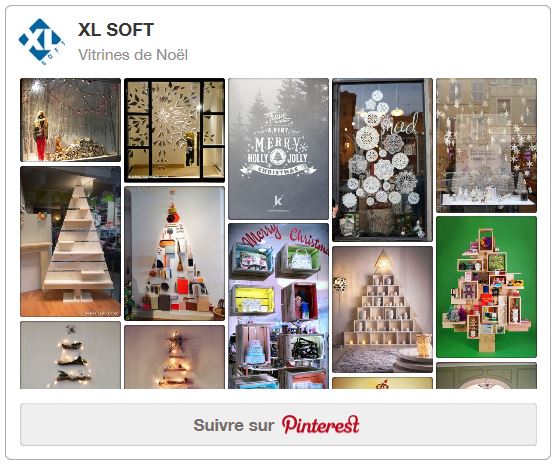Image resolution: width=558 pixels, height=465 pixels.
Task: Open the partially visible yellow pin
Action: [x=383, y=383]
